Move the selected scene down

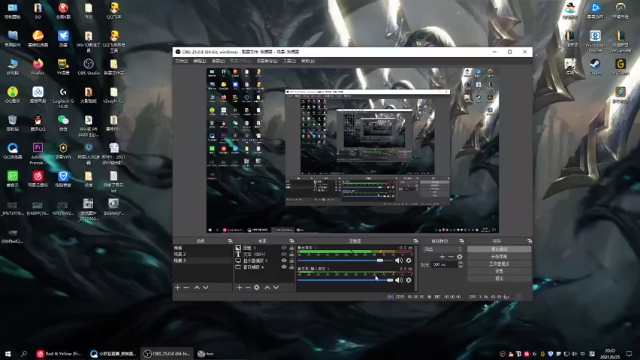pyautogui.click(x=206, y=287)
